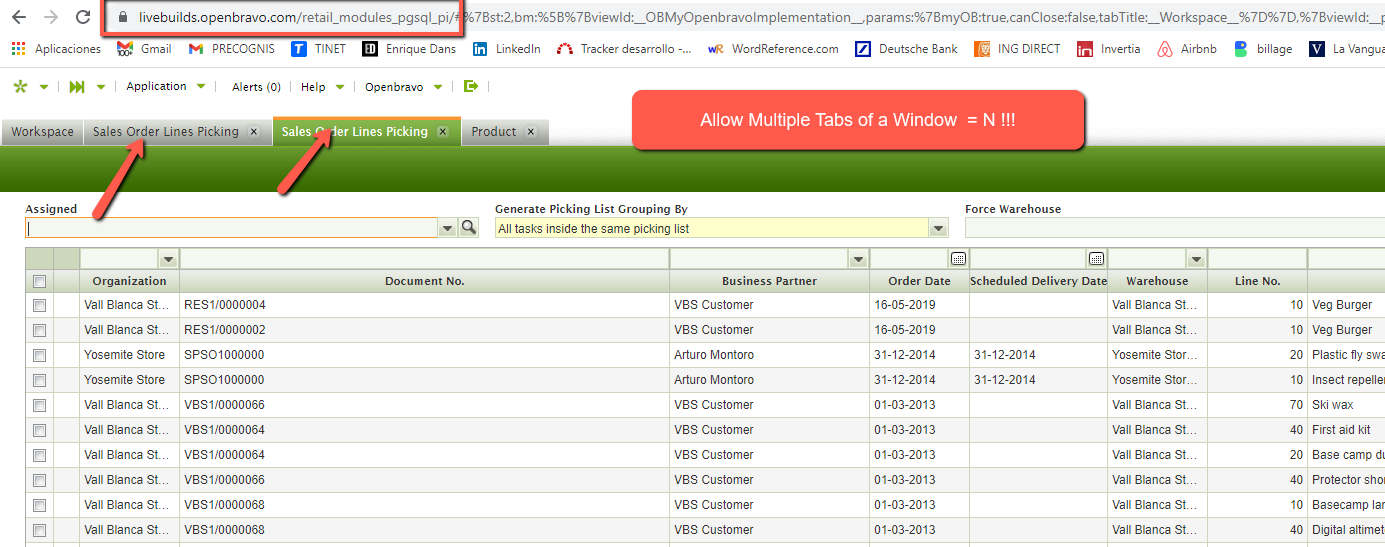
Task: Check the Protector row checkbox
Action: point(39,480)
